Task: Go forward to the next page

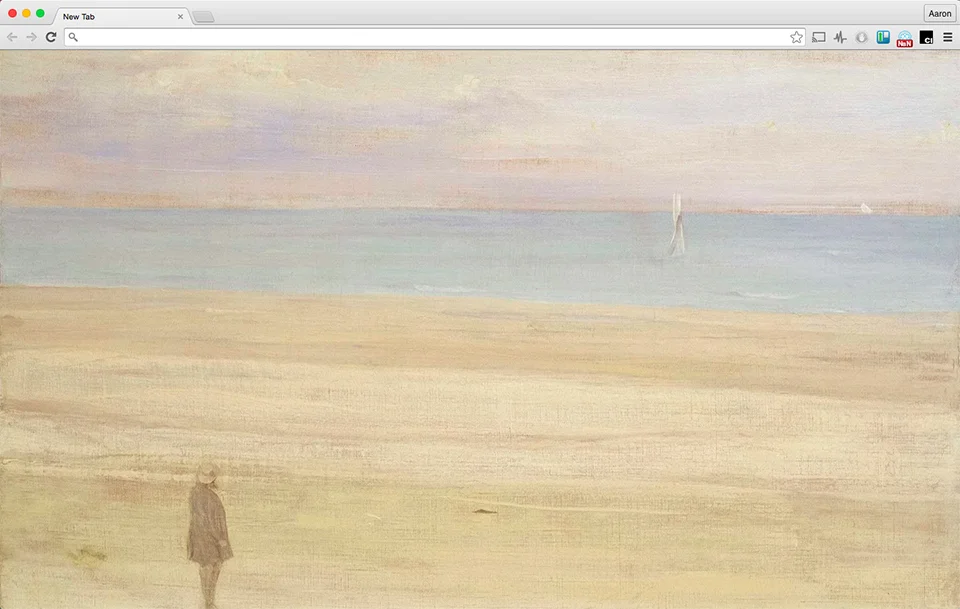Action: click(x=31, y=37)
